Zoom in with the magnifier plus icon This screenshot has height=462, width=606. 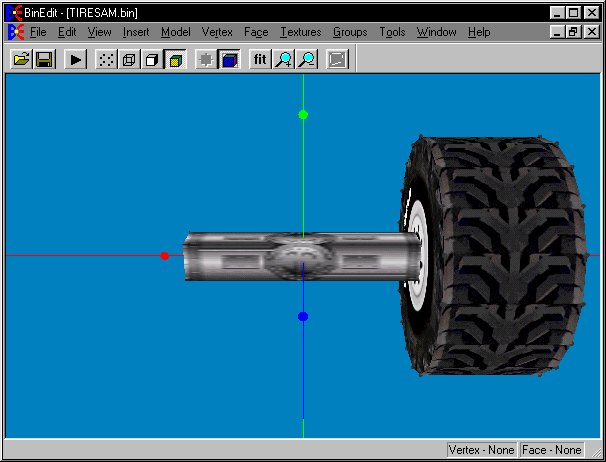tap(284, 60)
